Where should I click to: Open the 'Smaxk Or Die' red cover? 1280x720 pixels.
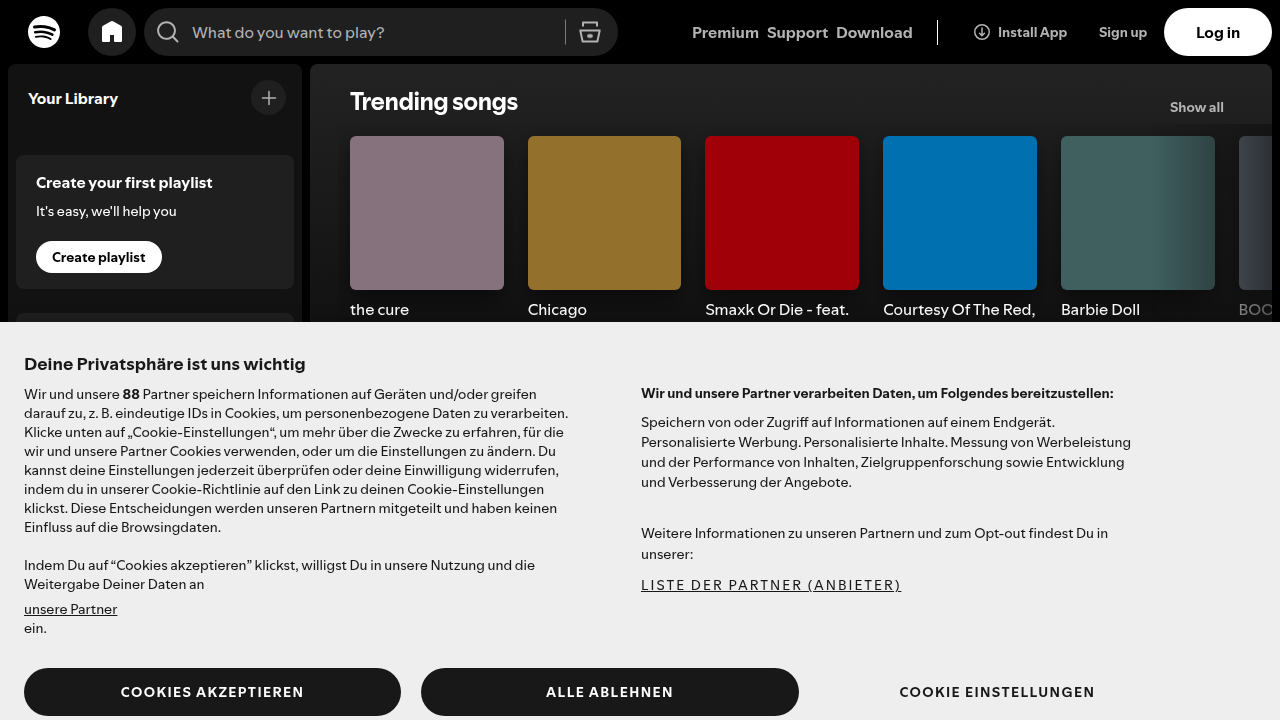pyautogui.click(x=782, y=213)
